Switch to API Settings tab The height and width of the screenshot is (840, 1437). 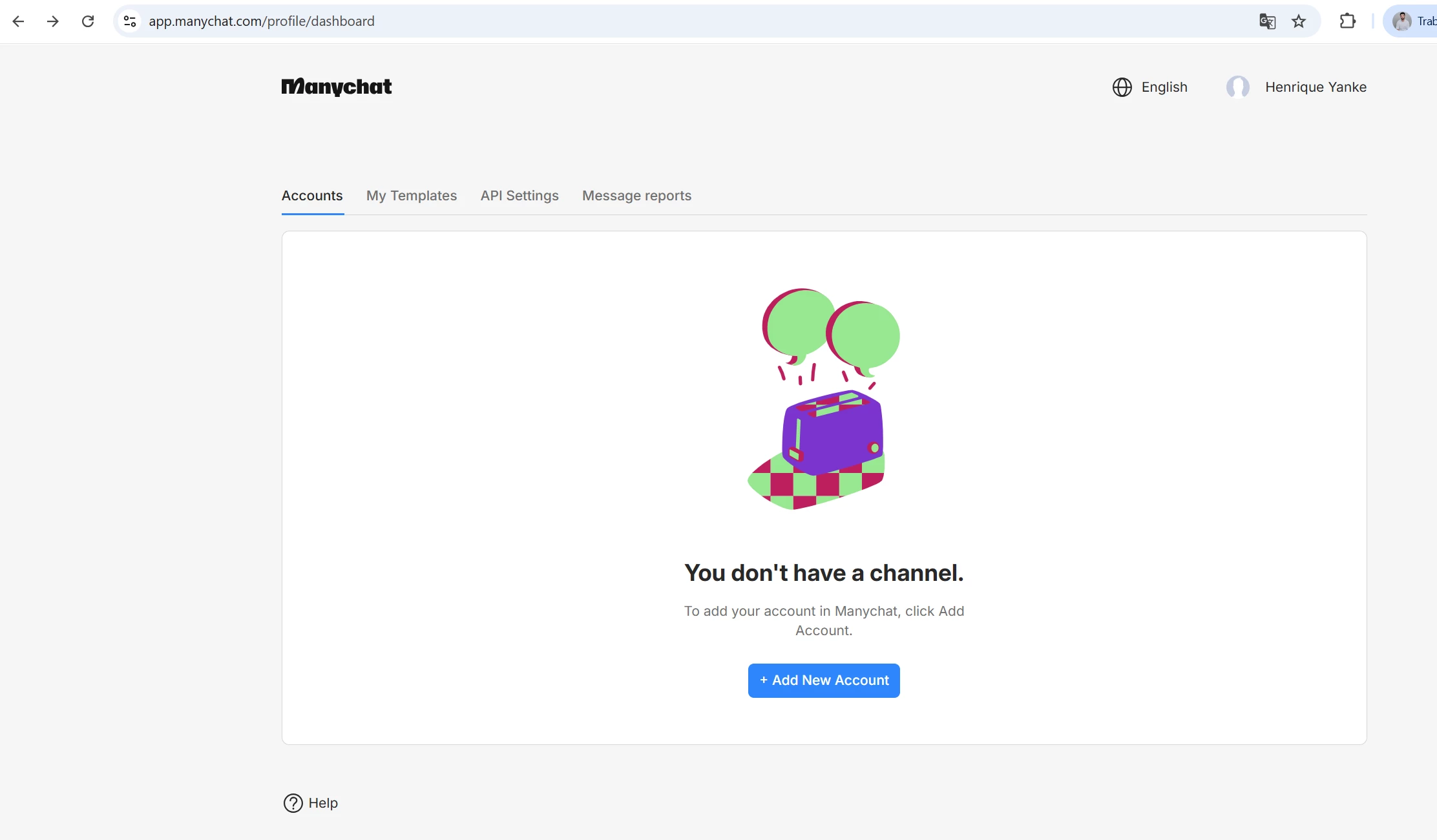click(519, 196)
